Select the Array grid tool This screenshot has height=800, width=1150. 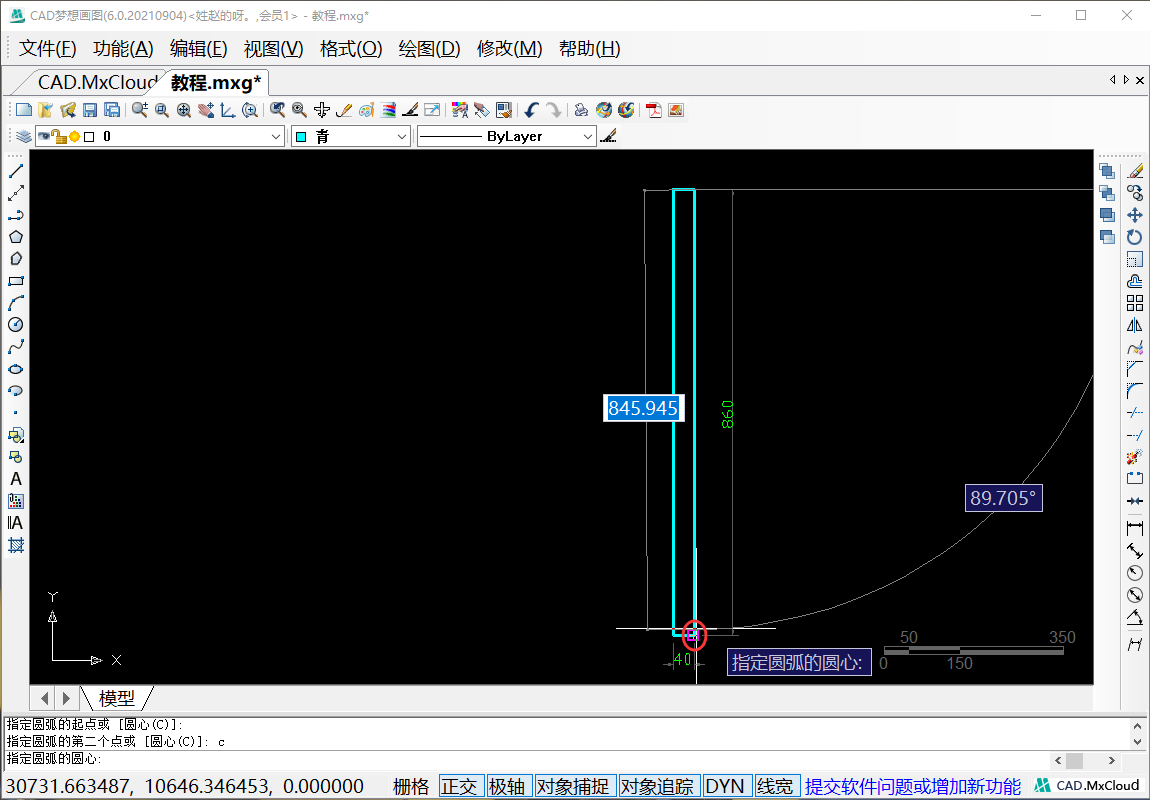tap(1135, 303)
